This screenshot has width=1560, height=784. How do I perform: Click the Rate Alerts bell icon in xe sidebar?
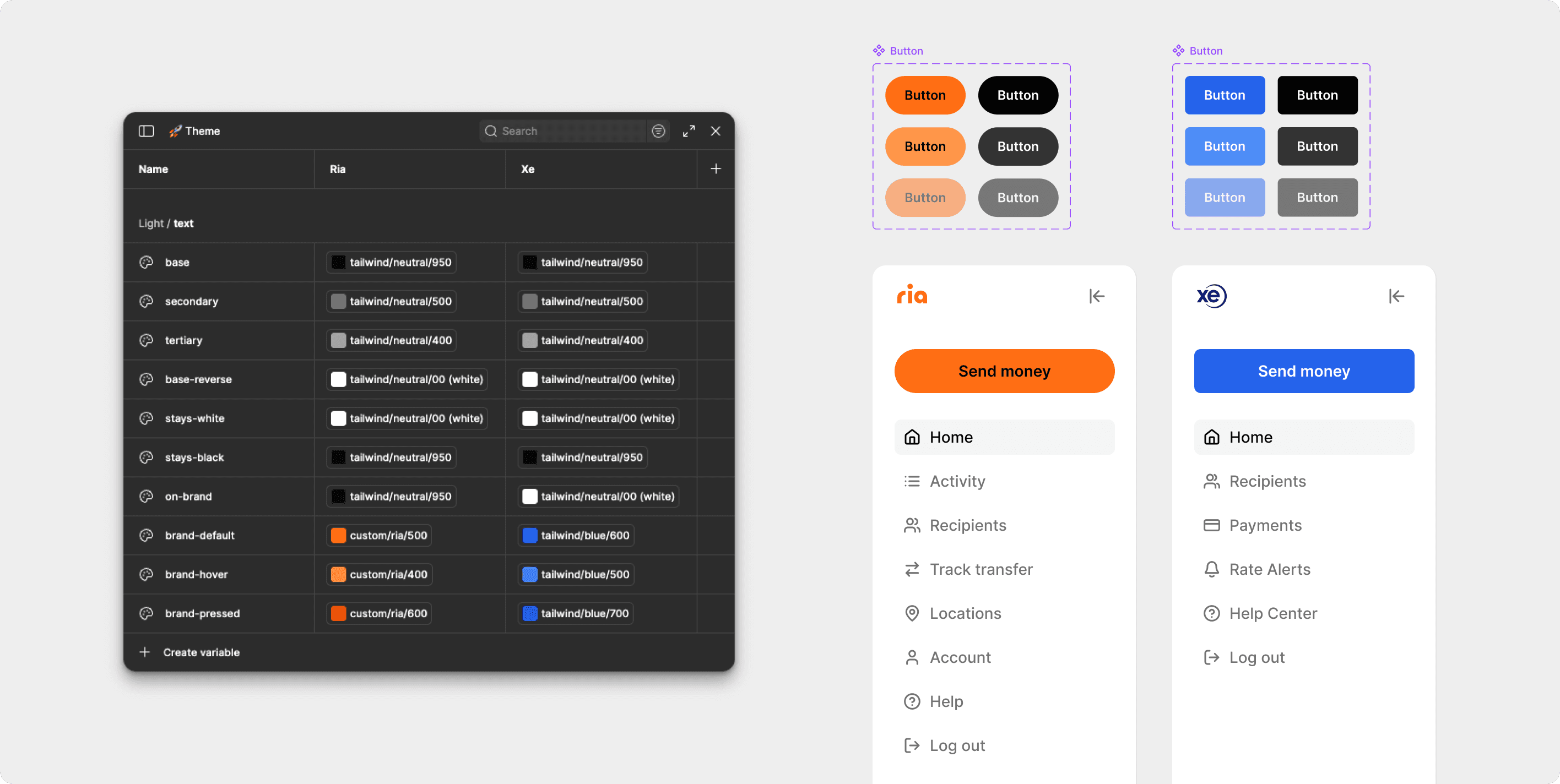(x=1211, y=569)
